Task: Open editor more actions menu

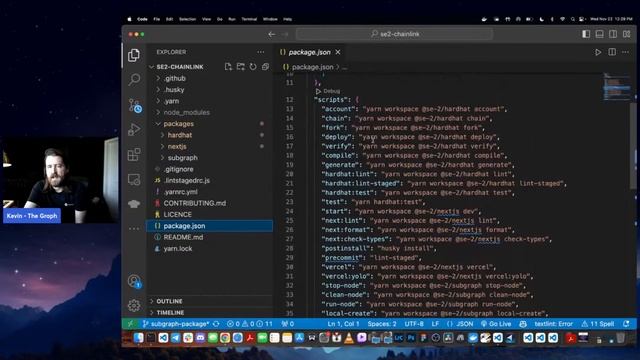Action: tap(625, 52)
